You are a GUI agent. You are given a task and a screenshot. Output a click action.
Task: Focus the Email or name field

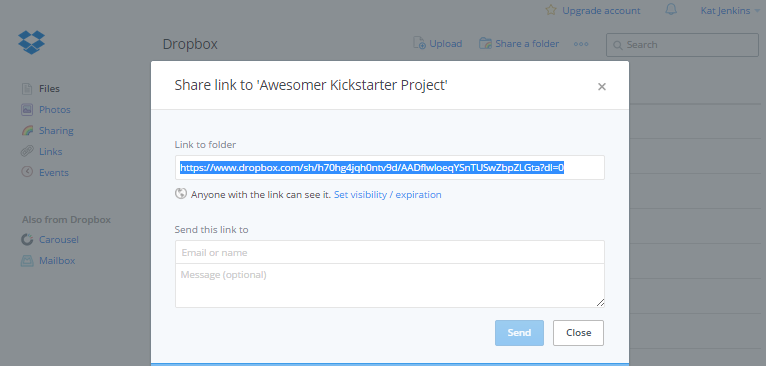click(x=390, y=252)
